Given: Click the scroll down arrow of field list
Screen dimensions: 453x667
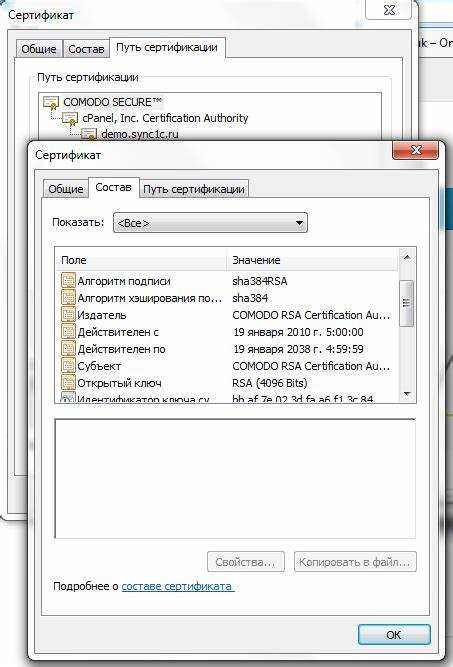Looking at the screenshot, I should 407,394.
